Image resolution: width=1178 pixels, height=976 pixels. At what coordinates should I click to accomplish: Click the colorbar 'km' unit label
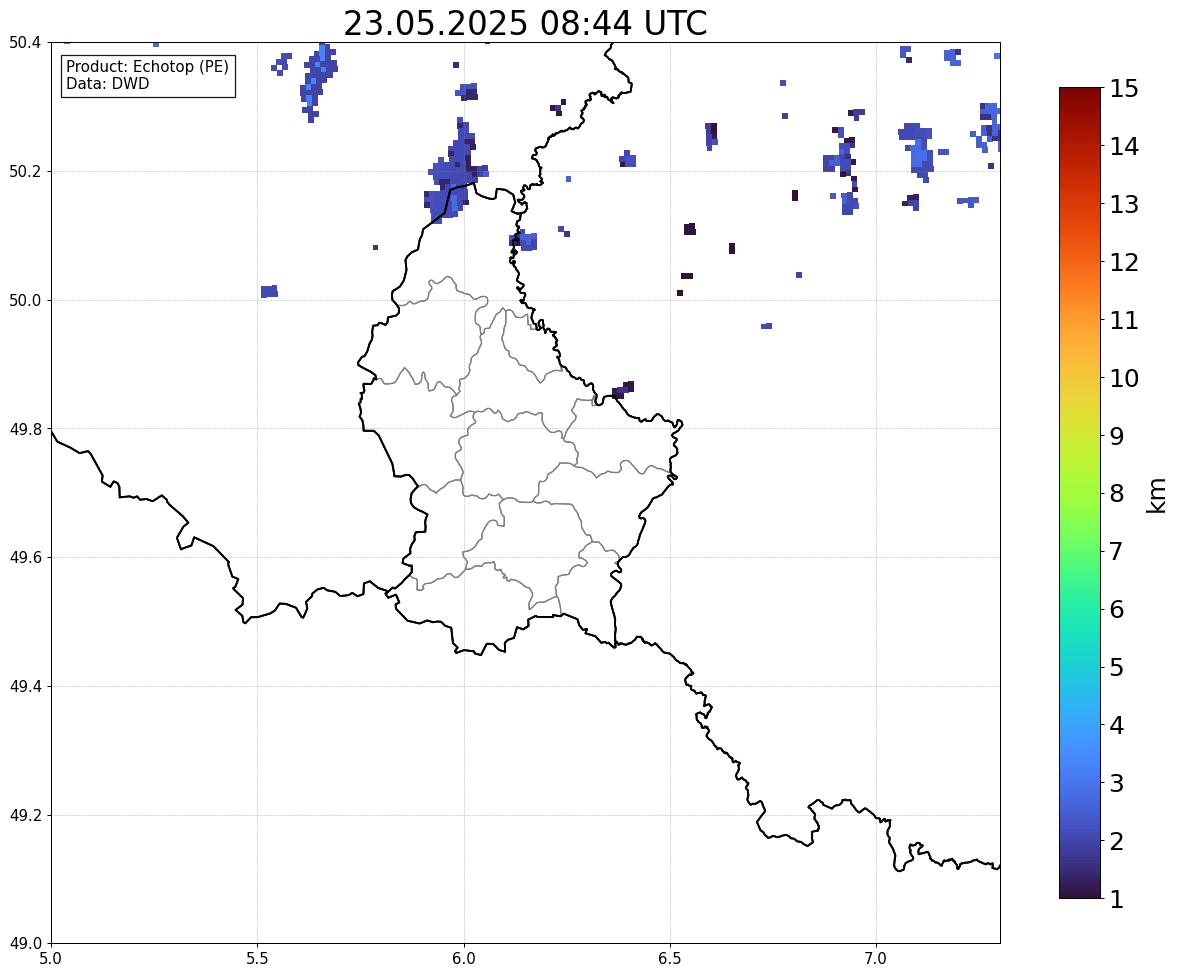pyautogui.click(x=1157, y=496)
